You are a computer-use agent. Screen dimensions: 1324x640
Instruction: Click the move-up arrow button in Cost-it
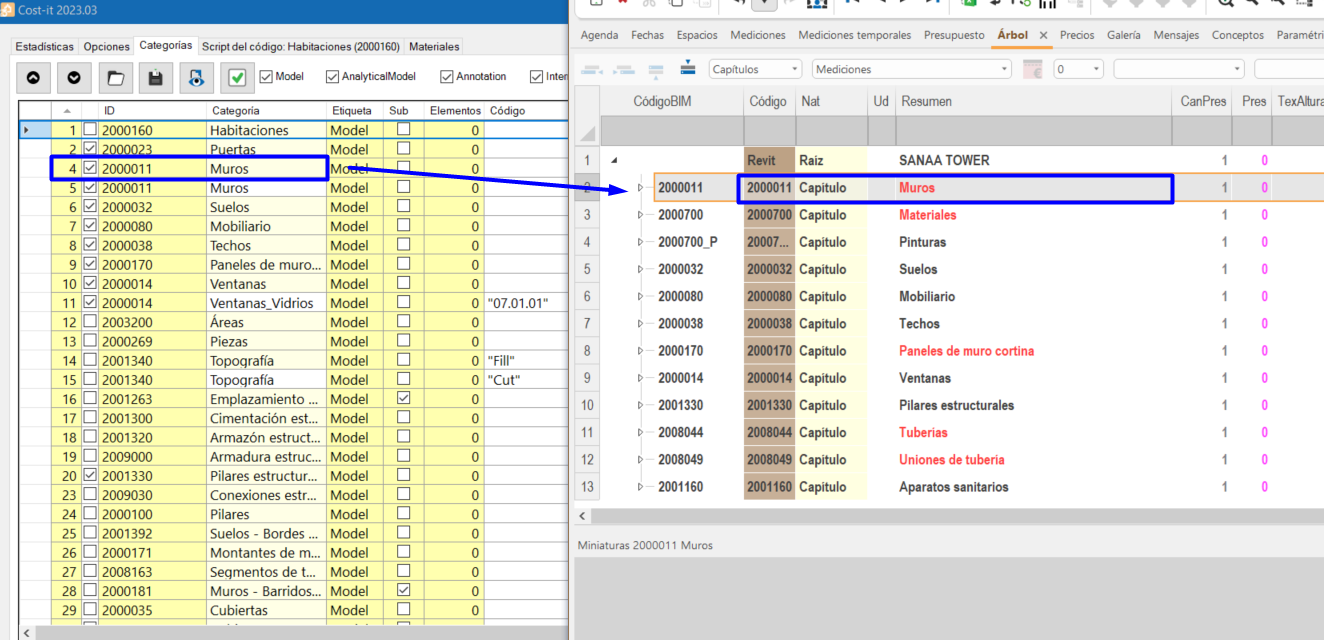pyautogui.click(x=33, y=77)
